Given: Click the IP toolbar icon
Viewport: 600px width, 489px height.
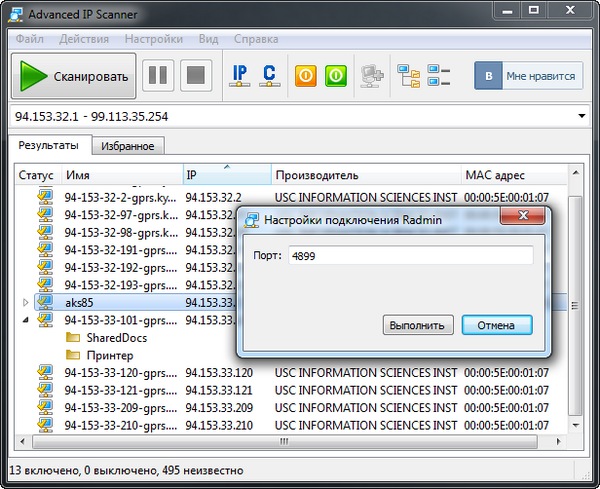Looking at the screenshot, I should (240, 76).
